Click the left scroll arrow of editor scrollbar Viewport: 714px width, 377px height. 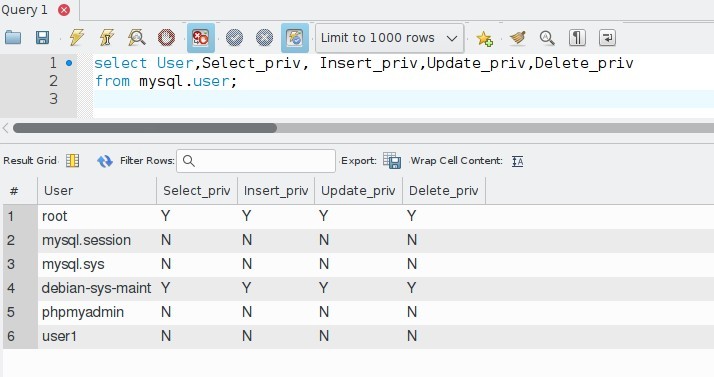[5, 128]
